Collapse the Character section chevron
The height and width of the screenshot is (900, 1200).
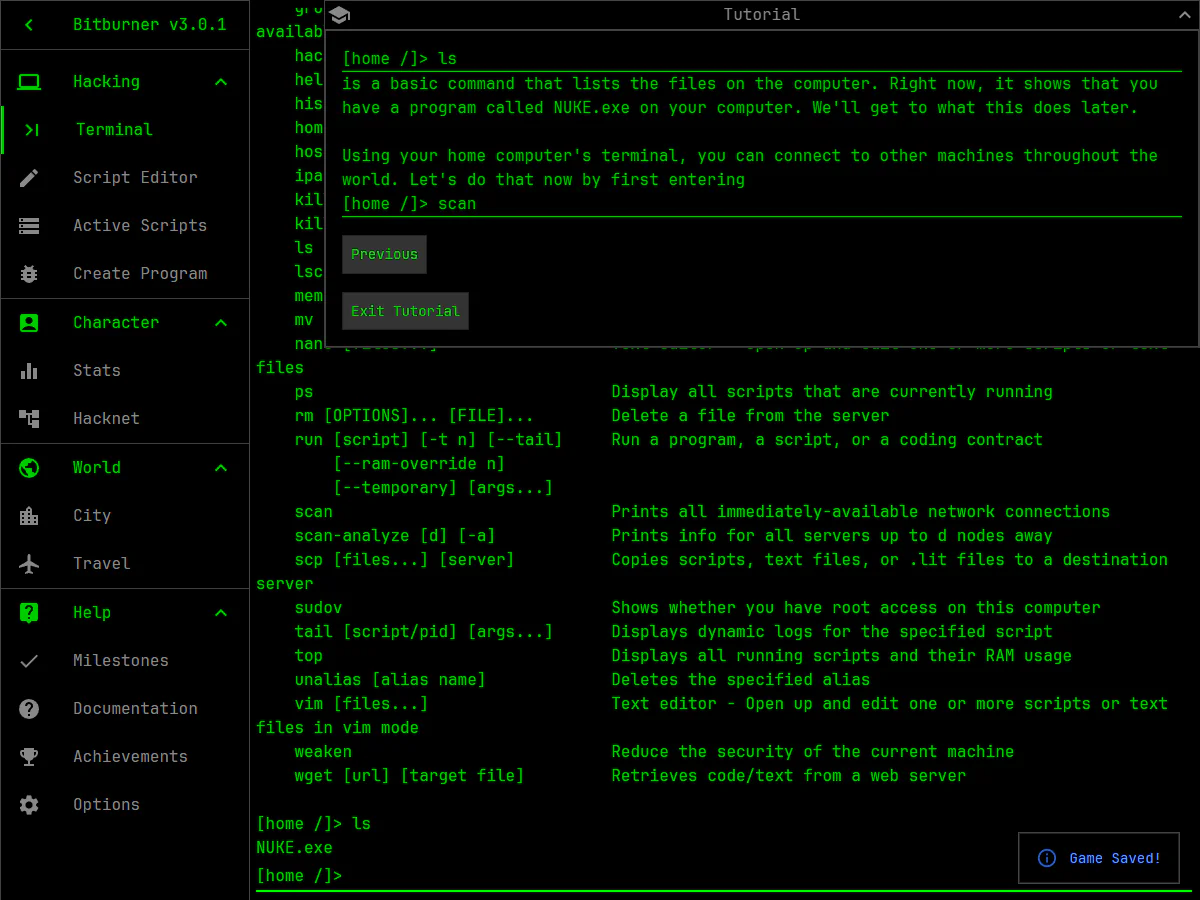[x=221, y=323]
